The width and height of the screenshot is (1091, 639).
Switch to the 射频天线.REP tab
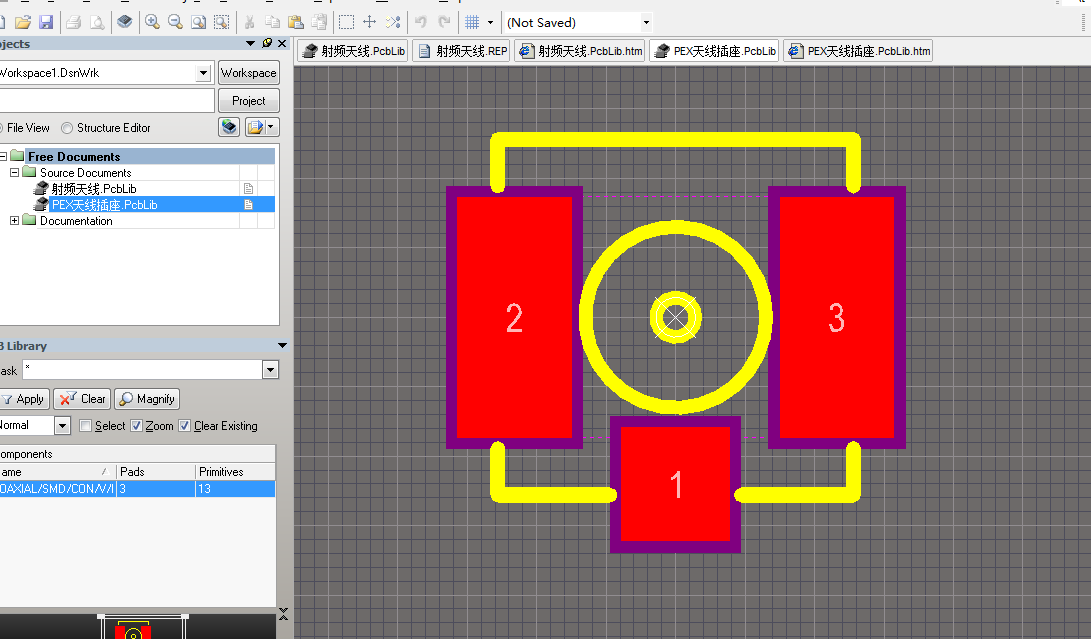[x=461, y=51]
